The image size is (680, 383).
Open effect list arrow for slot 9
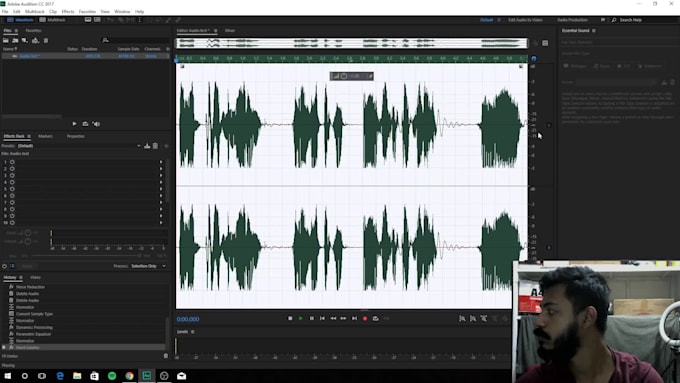tap(161, 216)
